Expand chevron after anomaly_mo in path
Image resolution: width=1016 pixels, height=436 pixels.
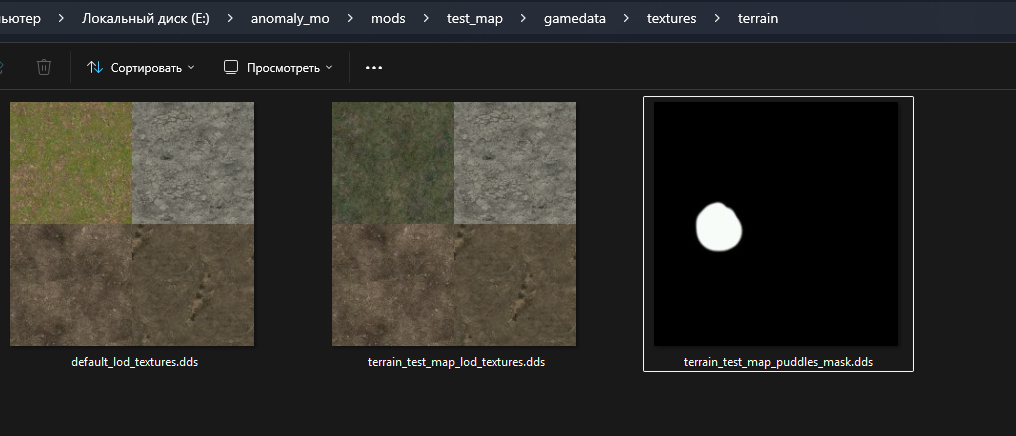click(x=351, y=19)
